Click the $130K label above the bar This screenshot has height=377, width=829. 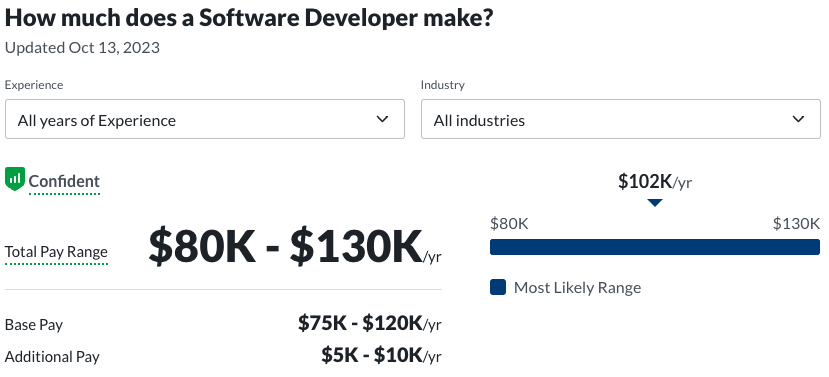click(x=796, y=224)
